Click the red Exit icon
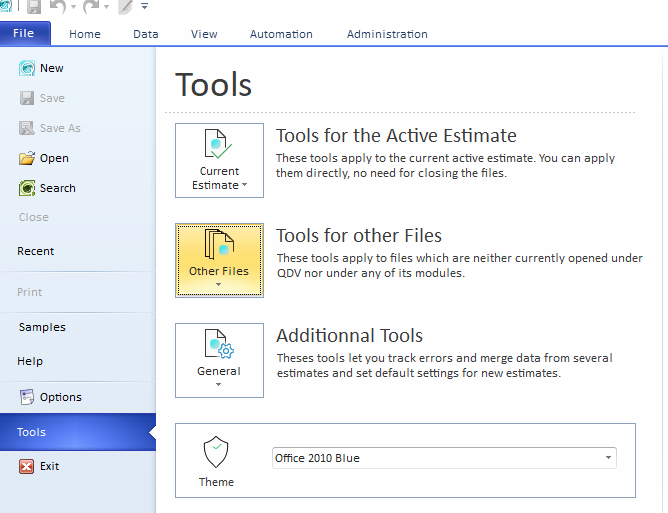Screen dimensions: 668x513 (27, 466)
